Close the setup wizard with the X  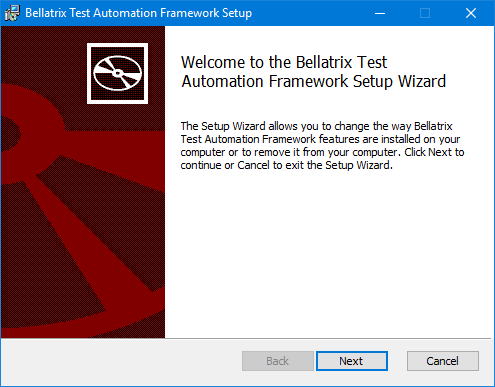[x=471, y=13]
